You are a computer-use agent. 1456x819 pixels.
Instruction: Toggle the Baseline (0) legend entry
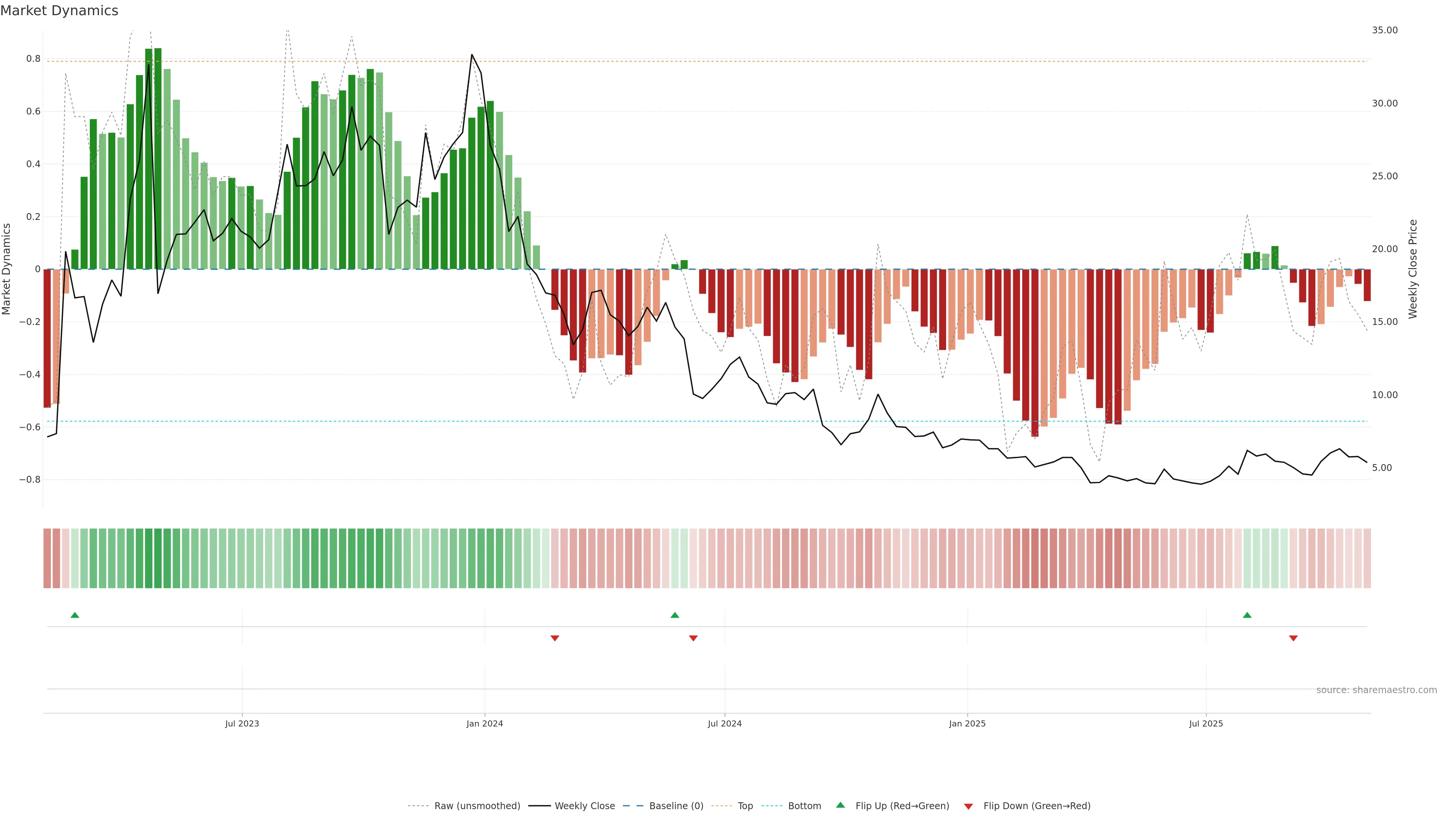coord(676,806)
